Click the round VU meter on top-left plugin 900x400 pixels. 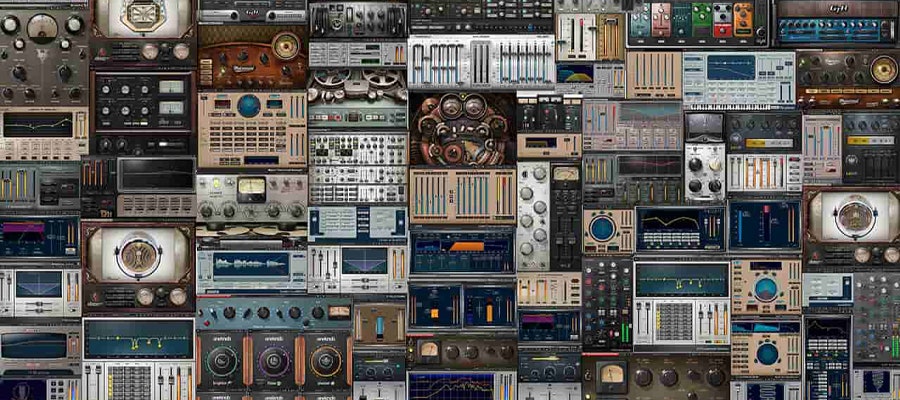point(42,27)
